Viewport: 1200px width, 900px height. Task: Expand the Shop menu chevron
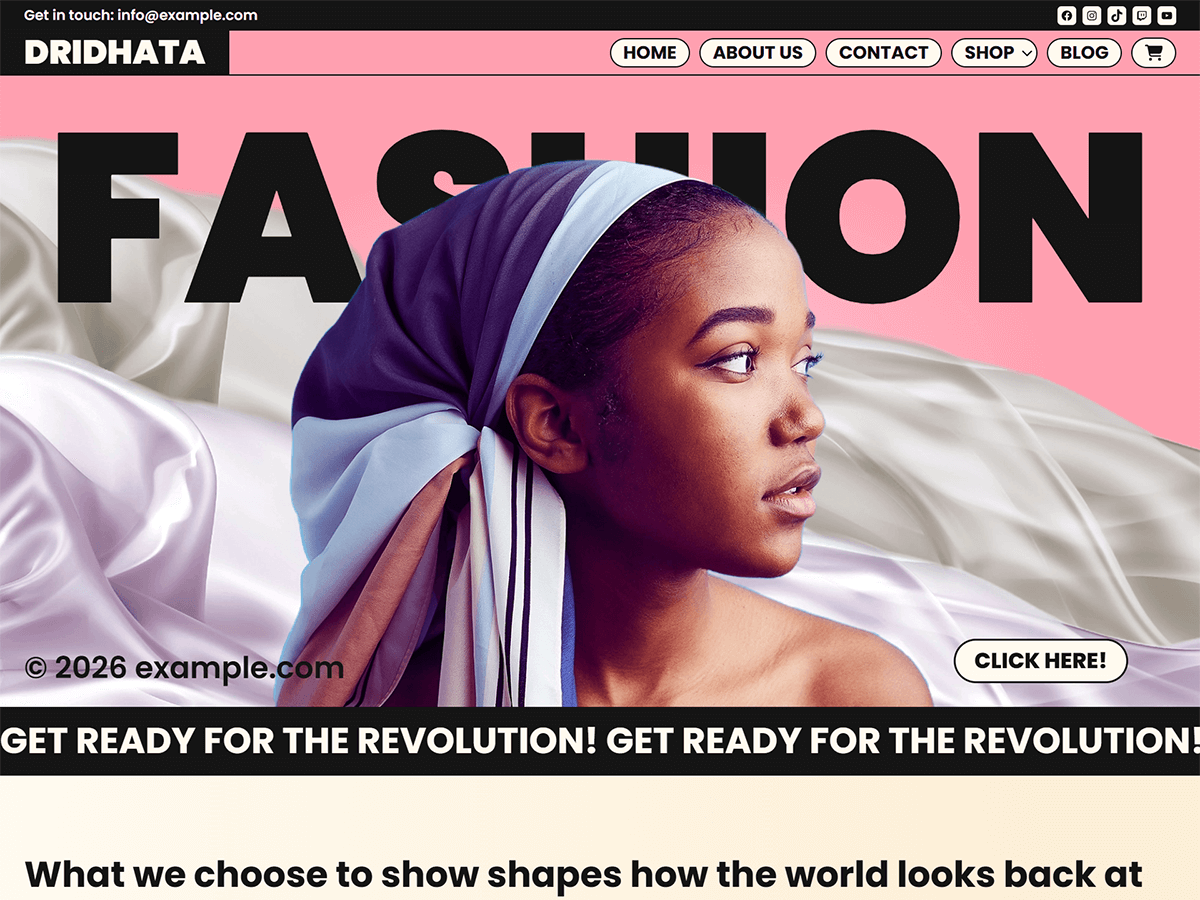[x=1028, y=53]
